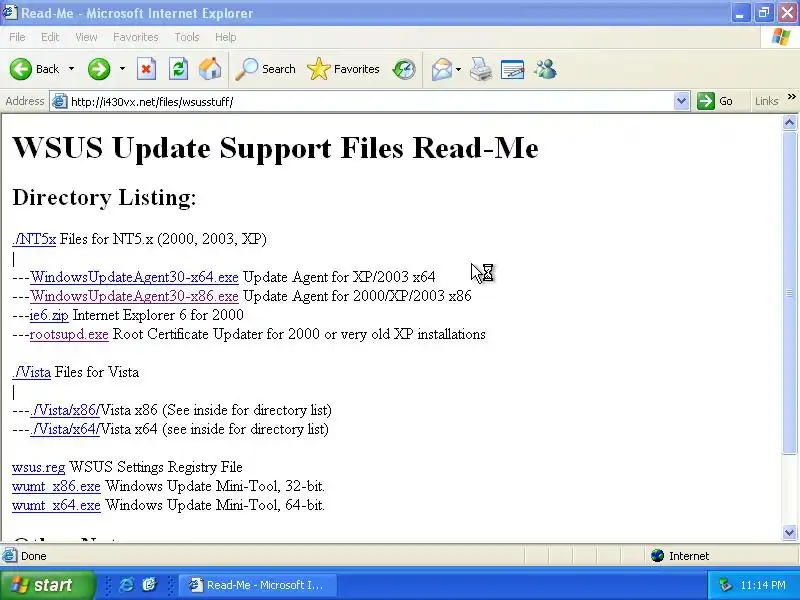Open the Edit menu
This screenshot has width=800, height=600.
(x=50, y=37)
